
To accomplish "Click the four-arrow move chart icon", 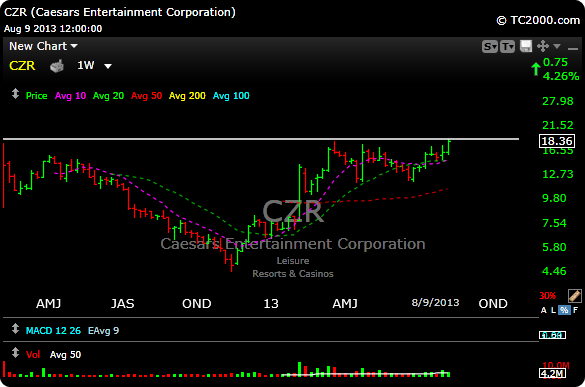I will [x=543, y=46].
